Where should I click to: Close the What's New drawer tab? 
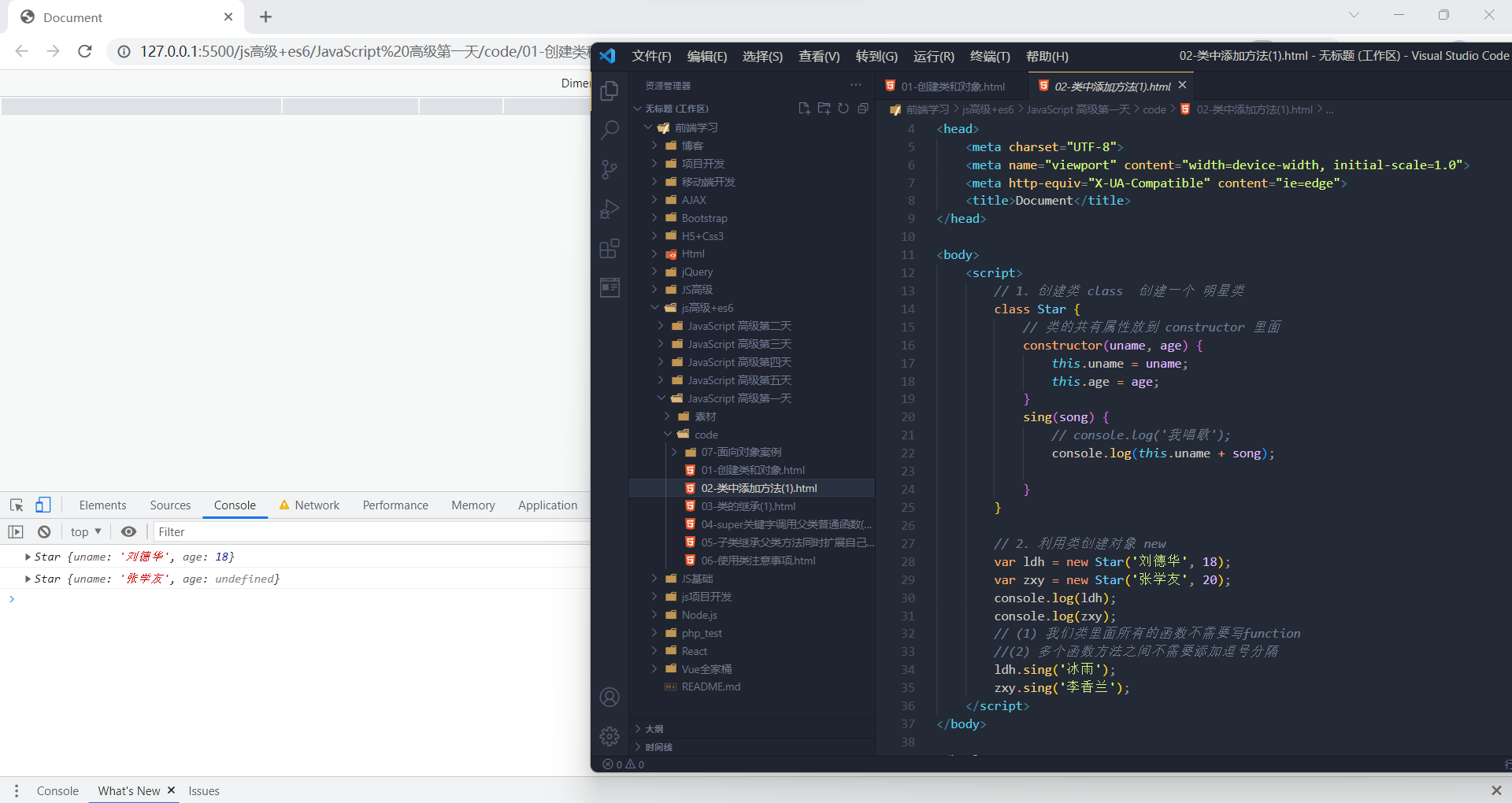171,790
